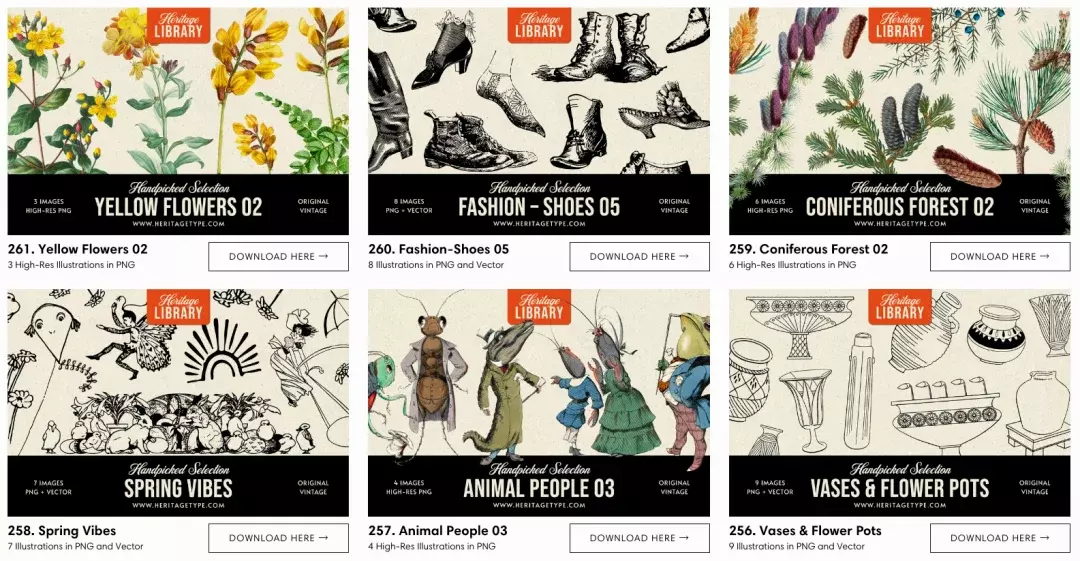Click the title '261. Yellow Flowers 02'
The image size is (1080, 561).
point(78,249)
